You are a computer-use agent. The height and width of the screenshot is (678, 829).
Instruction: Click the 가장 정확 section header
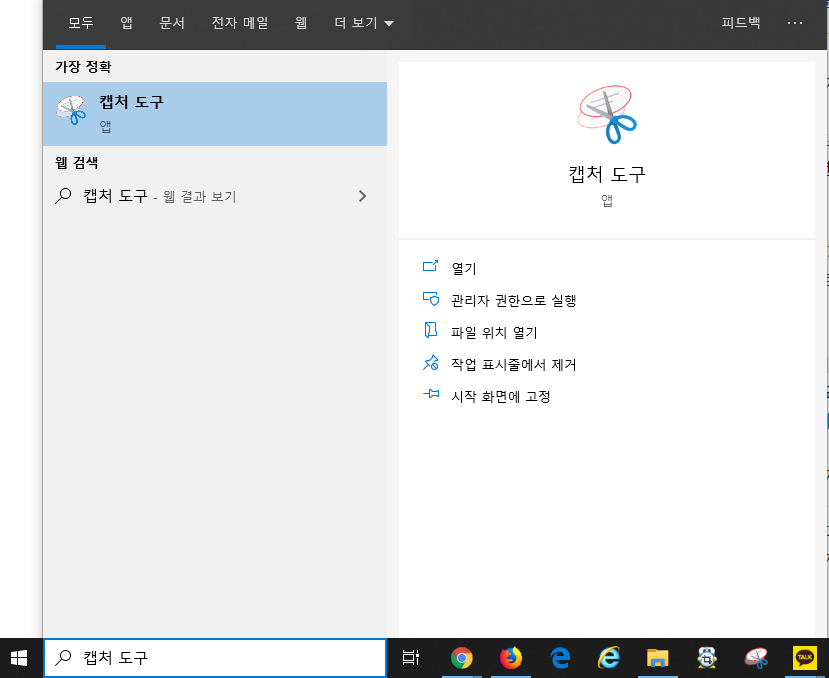click(83, 67)
